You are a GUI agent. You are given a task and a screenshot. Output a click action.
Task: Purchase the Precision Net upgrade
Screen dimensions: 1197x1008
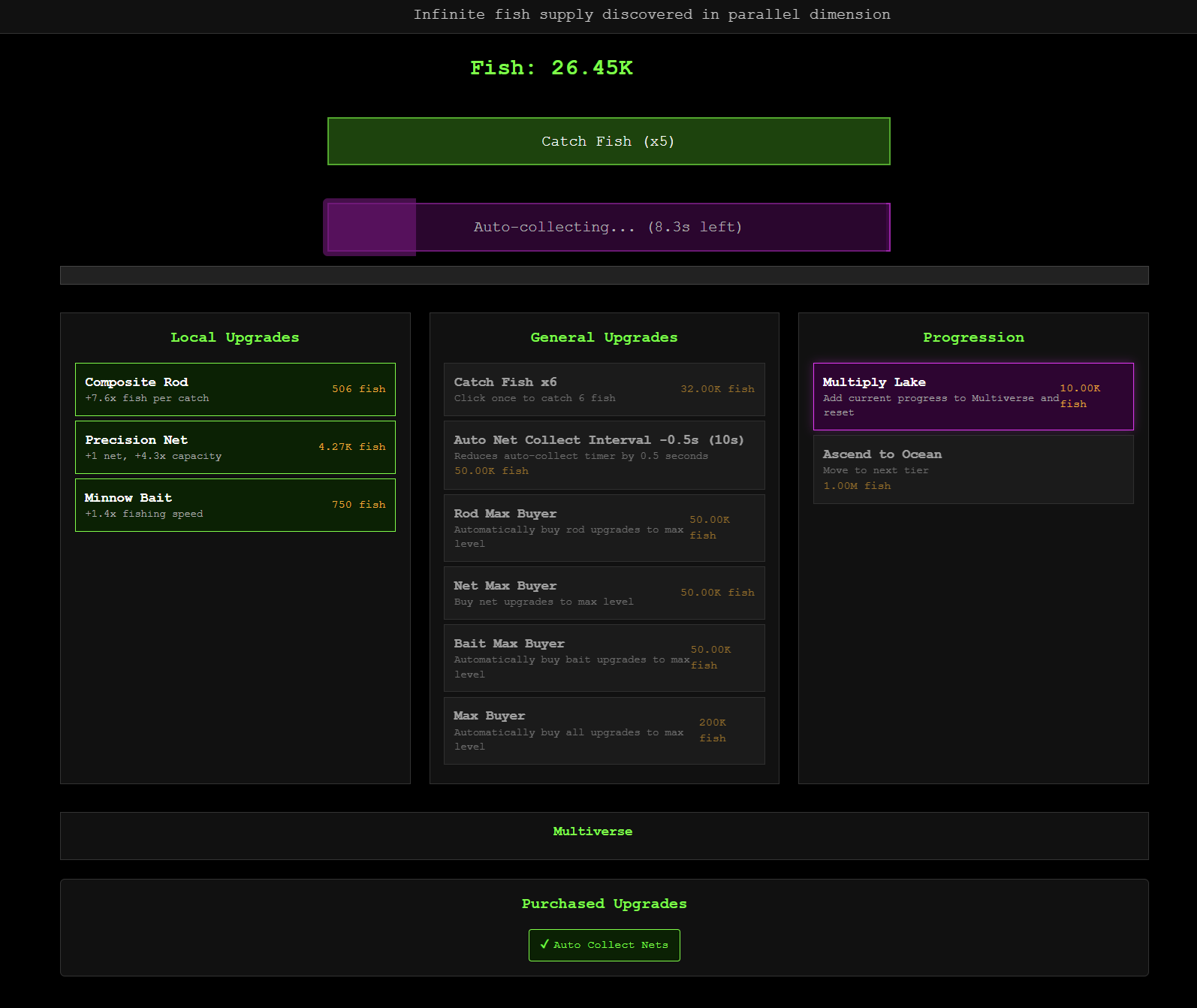235,447
